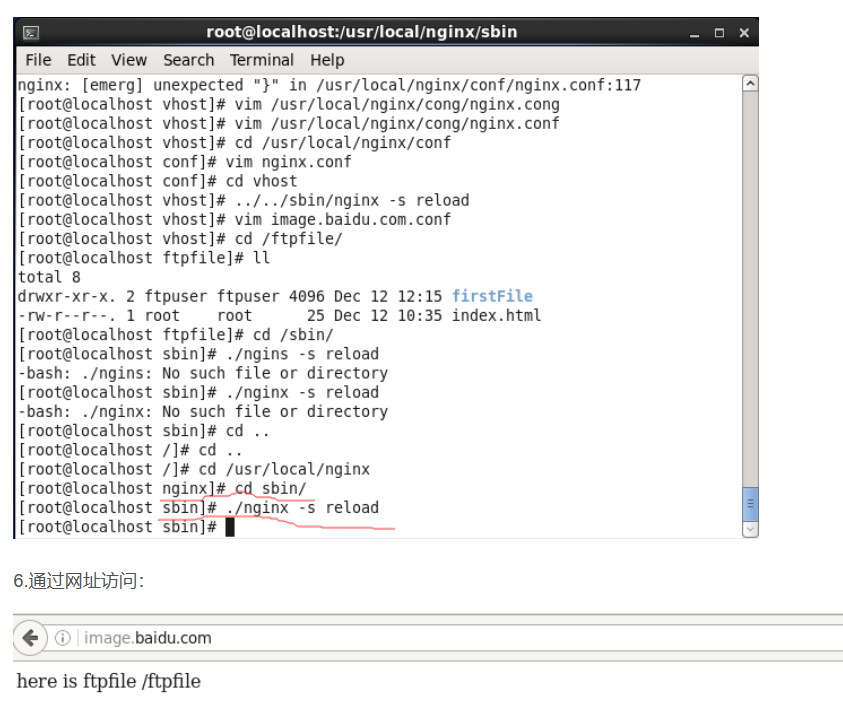Image resolution: width=843 pixels, height=709 pixels.
Task: Open the Edit menu
Action: point(81,60)
